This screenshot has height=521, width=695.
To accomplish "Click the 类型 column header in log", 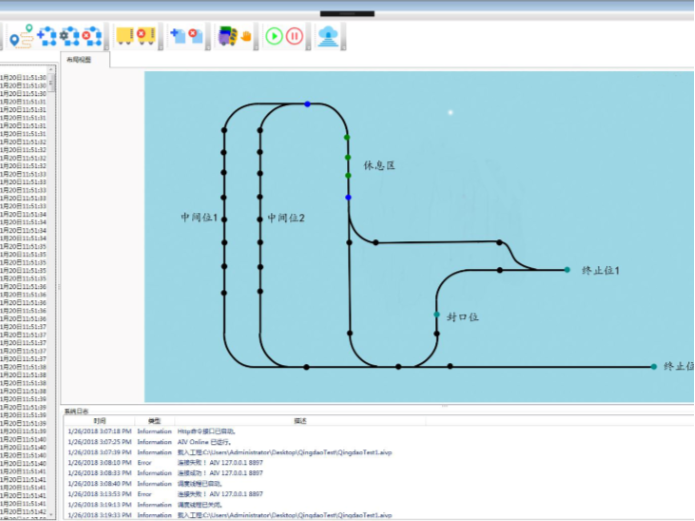I will [x=155, y=421].
